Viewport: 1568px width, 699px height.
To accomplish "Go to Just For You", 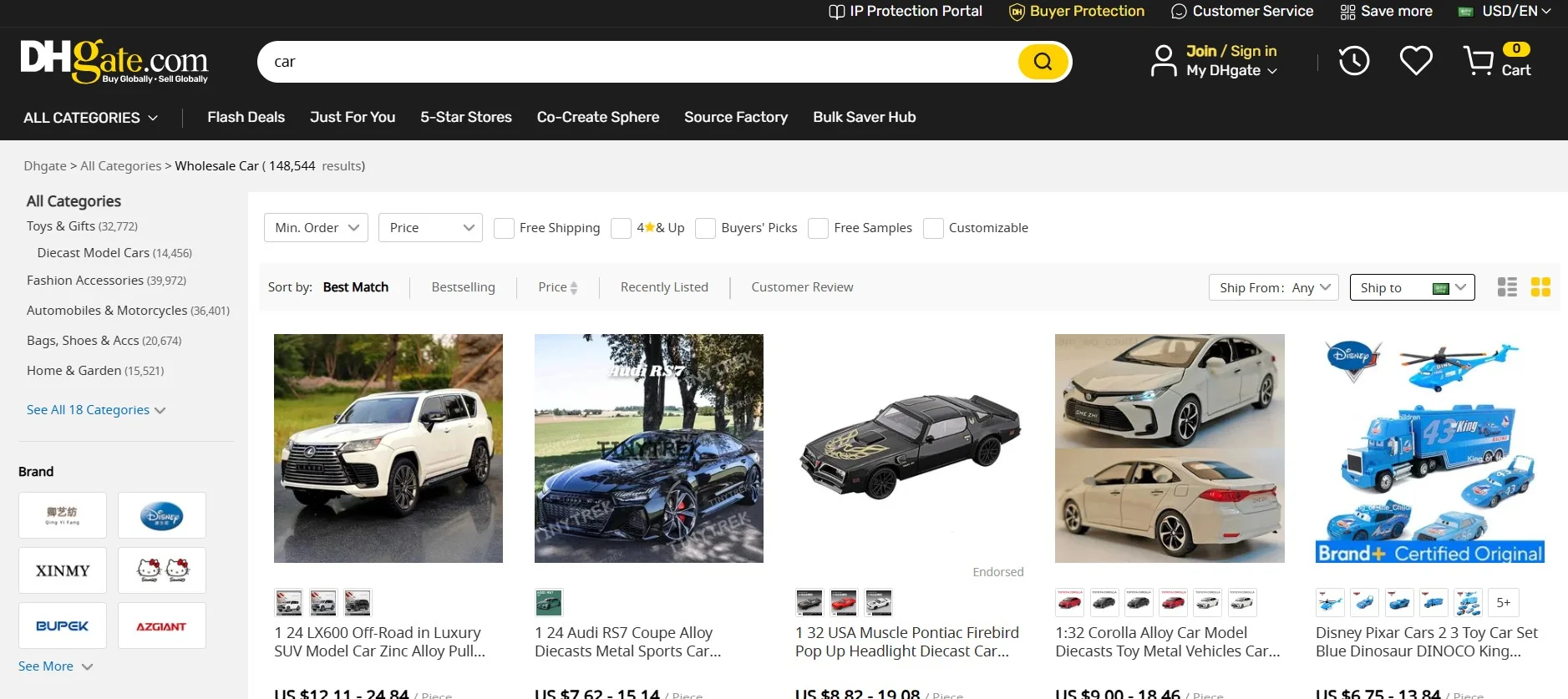I will click(353, 117).
